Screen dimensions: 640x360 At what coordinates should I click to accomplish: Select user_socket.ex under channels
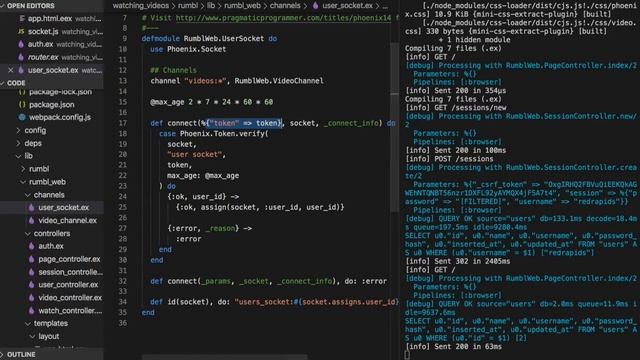[63, 207]
